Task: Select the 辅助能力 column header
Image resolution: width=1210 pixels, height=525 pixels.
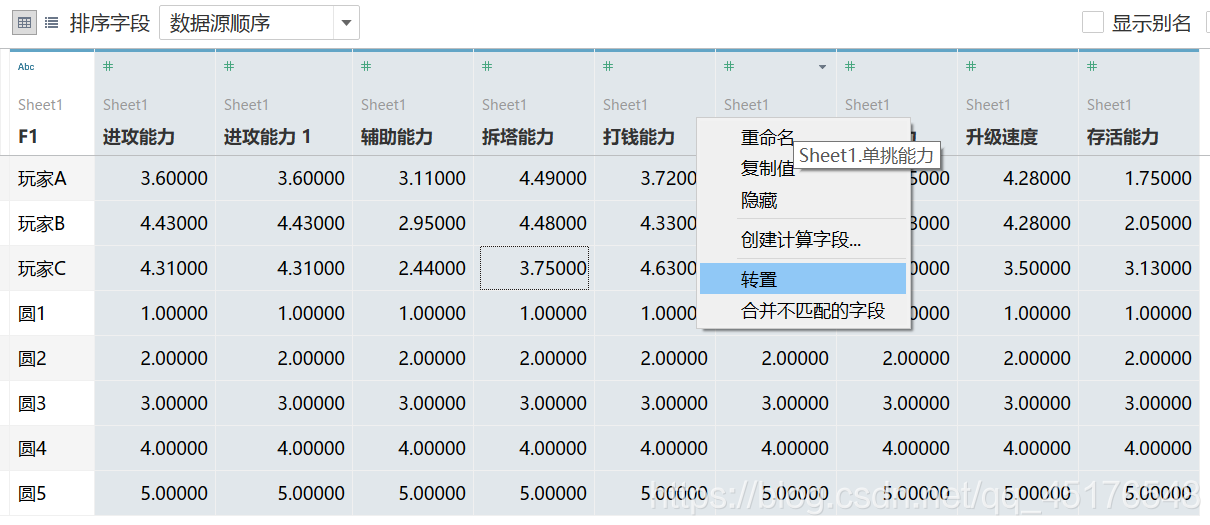Action: click(x=397, y=137)
